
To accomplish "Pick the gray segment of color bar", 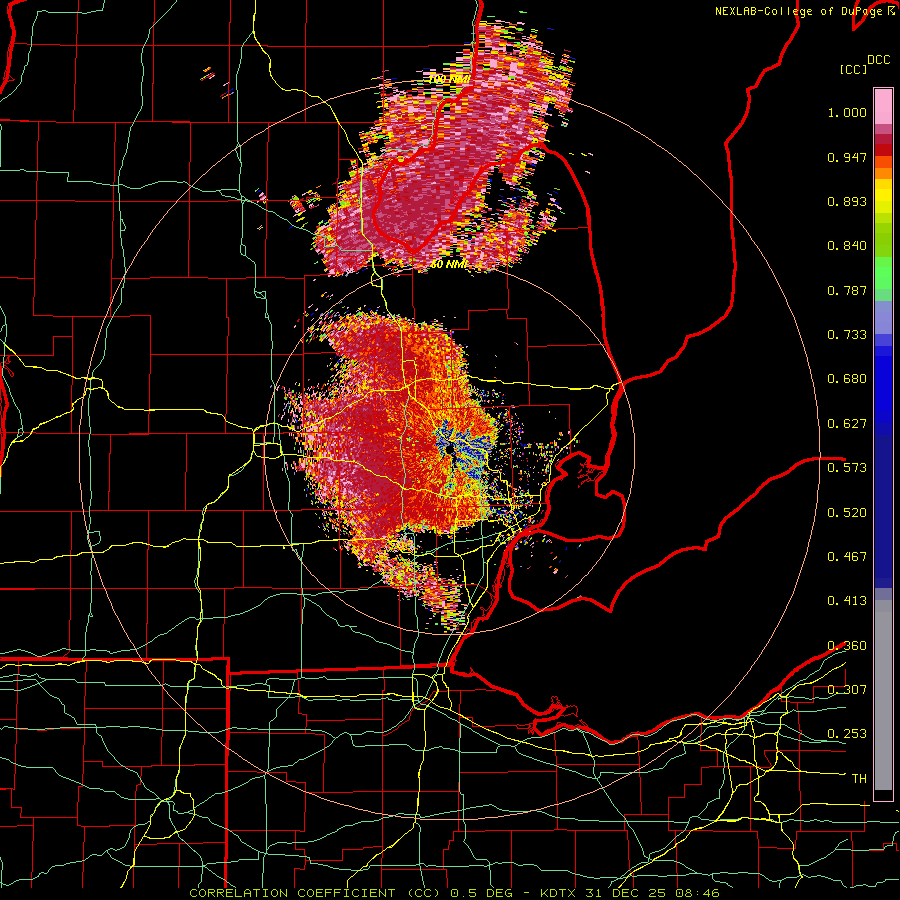I will coord(883,695).
